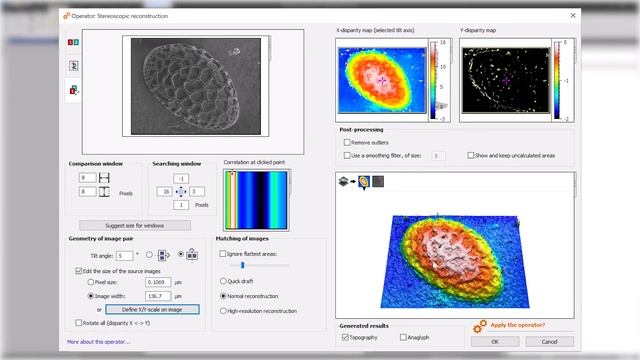Click Suggest size for windows button
The width and height of the screenshot is (640, 360).
tap(135, 225)
